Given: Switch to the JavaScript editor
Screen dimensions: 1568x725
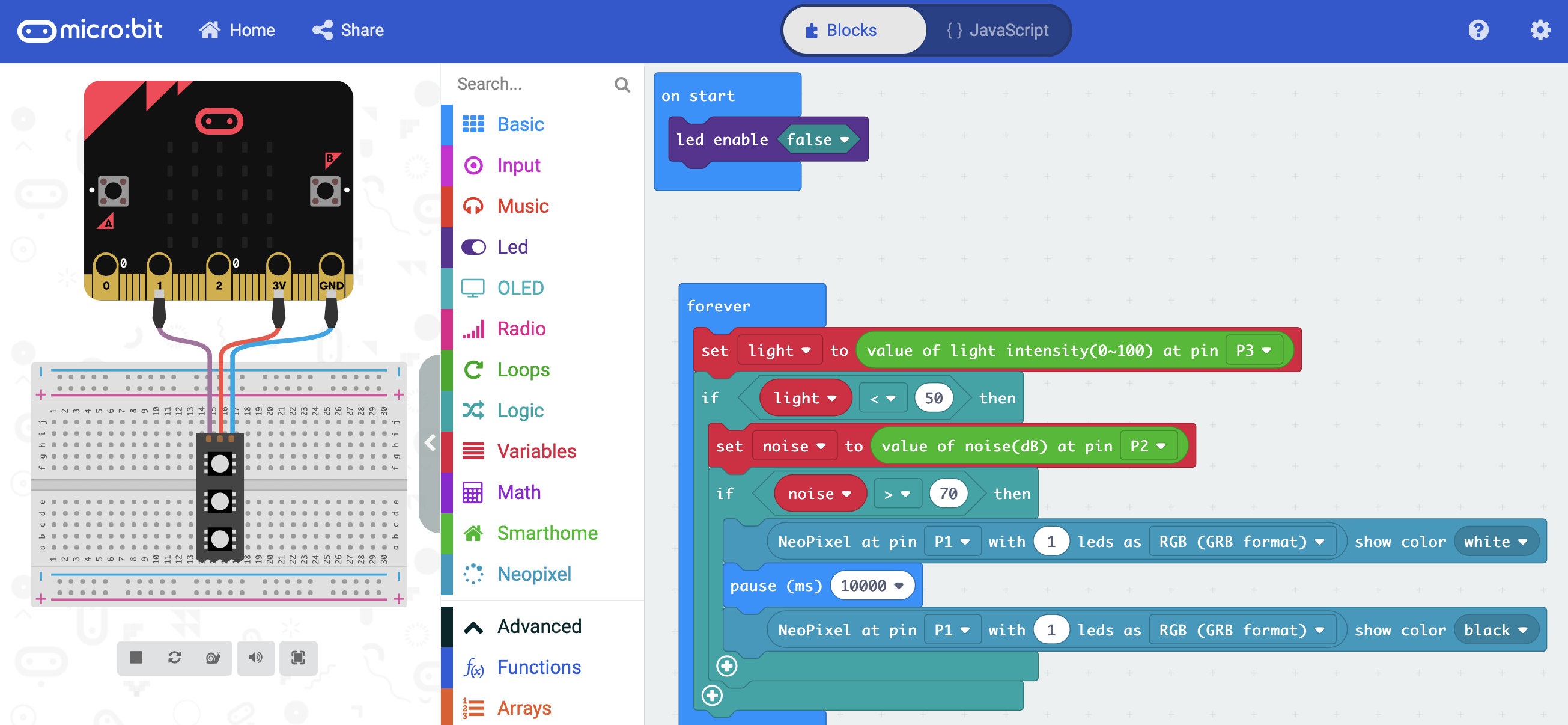Looking at the screenshot, I should 998,30.
